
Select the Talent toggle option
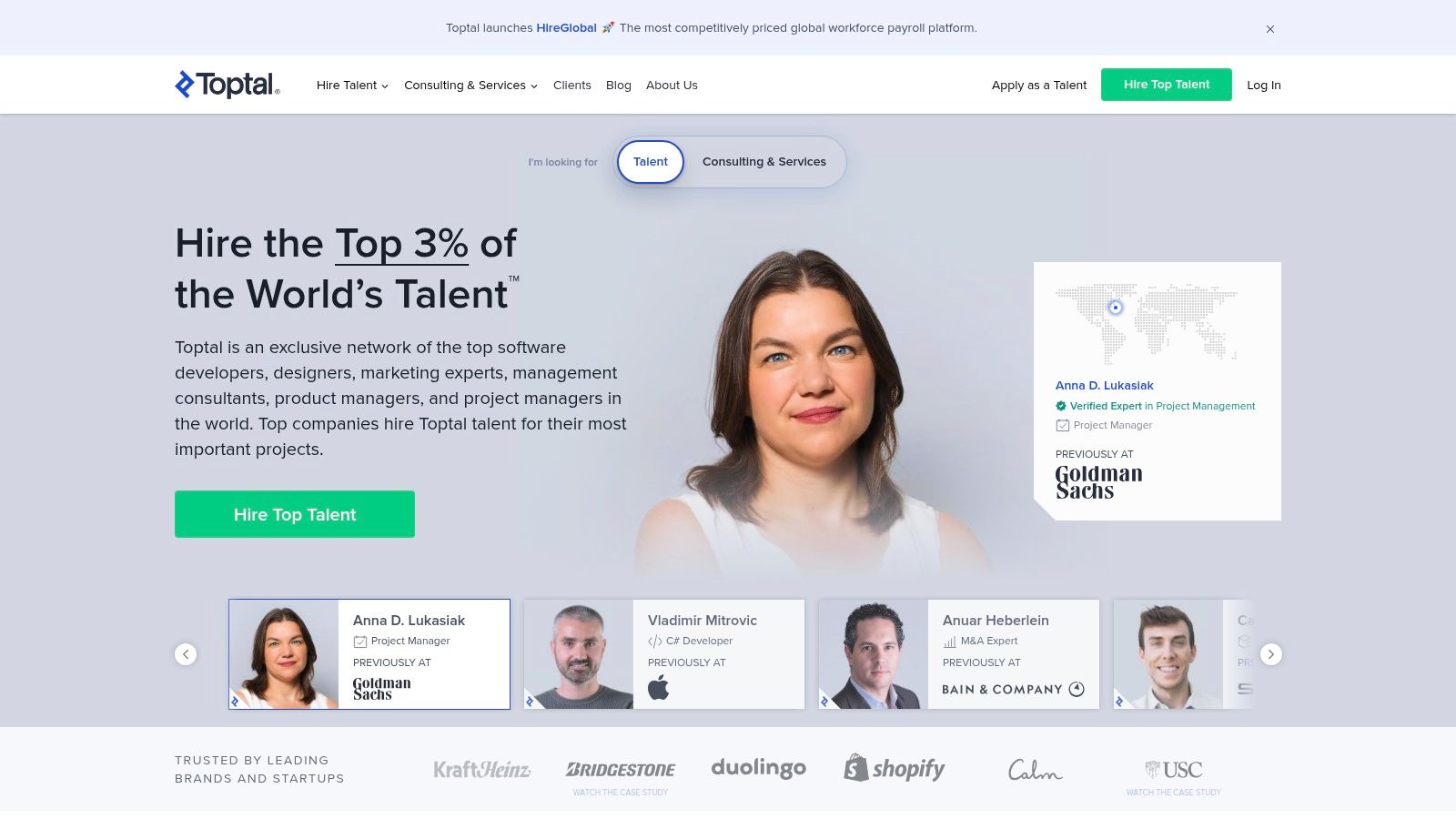point(651,162)
